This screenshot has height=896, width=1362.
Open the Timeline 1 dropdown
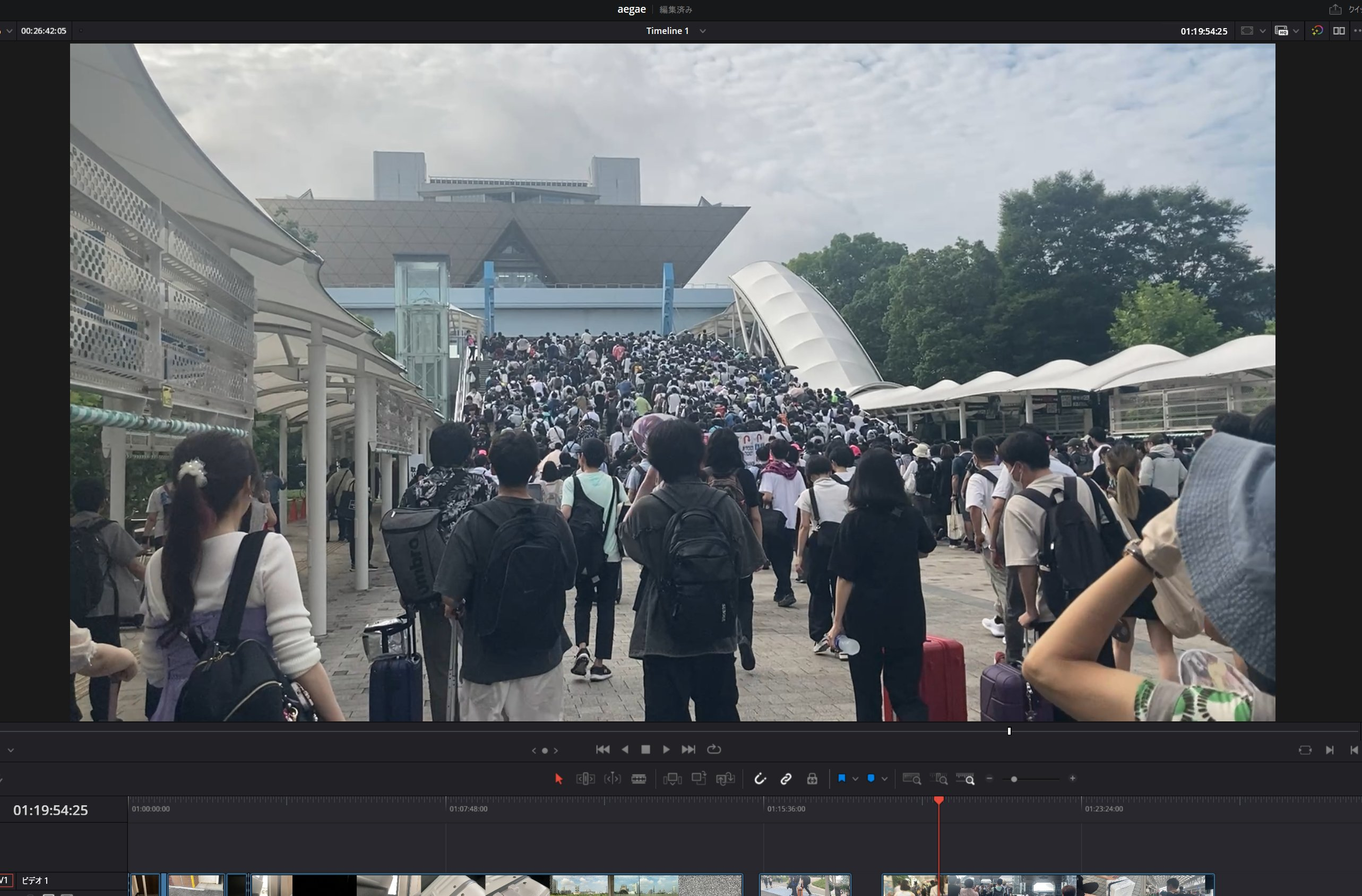(x=703, y=31)
